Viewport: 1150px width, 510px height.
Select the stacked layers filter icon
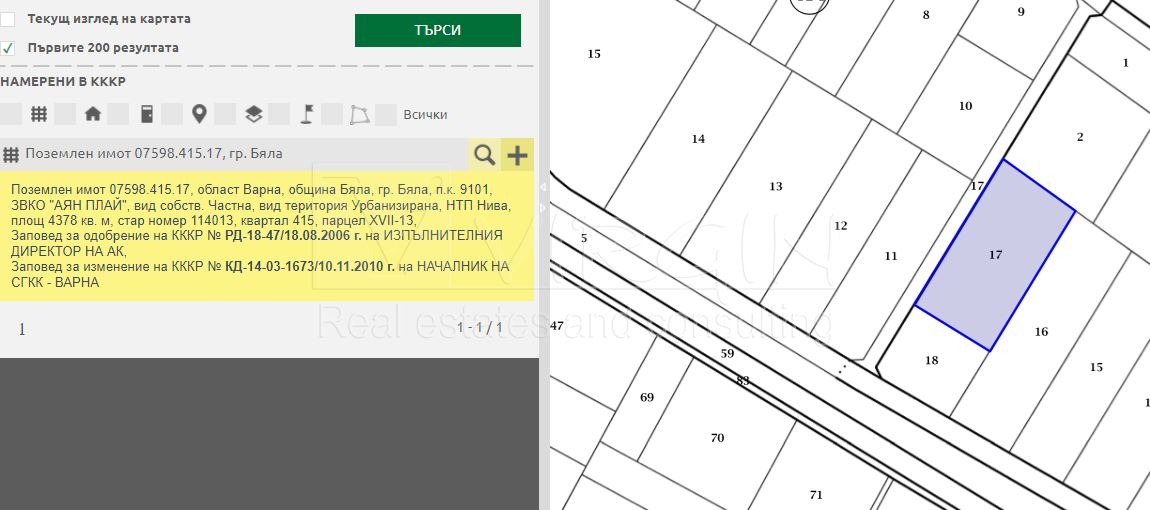(253, 114)
